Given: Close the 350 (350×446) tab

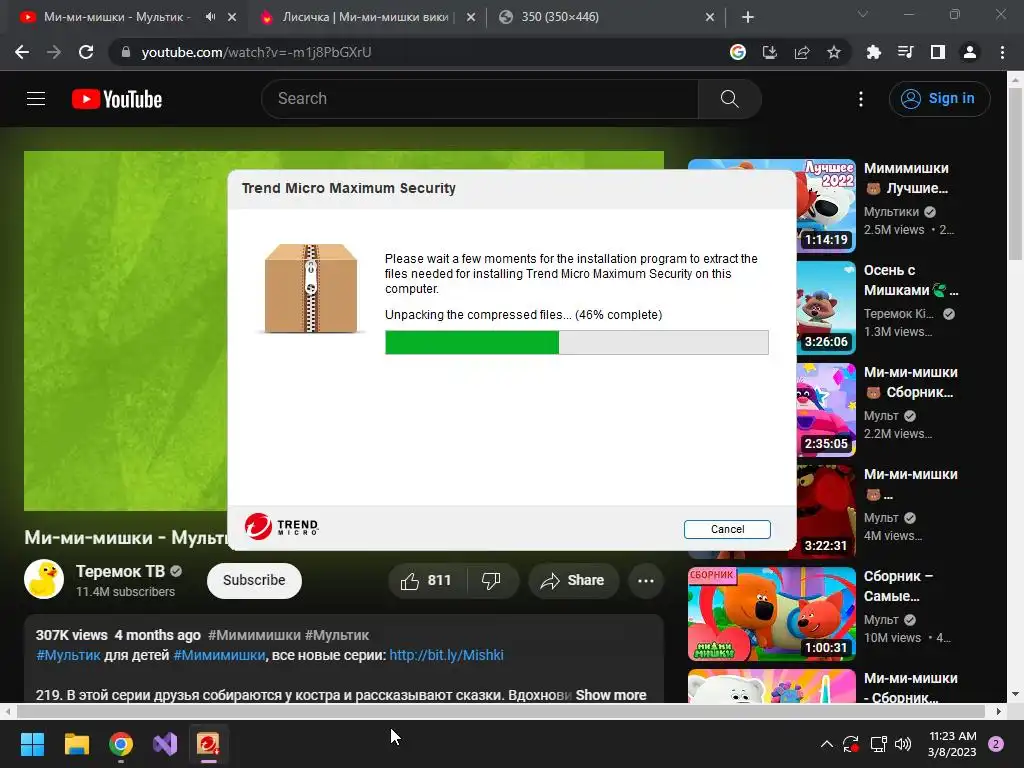Looking at the screenshot, I should click(x=710, y=17).
